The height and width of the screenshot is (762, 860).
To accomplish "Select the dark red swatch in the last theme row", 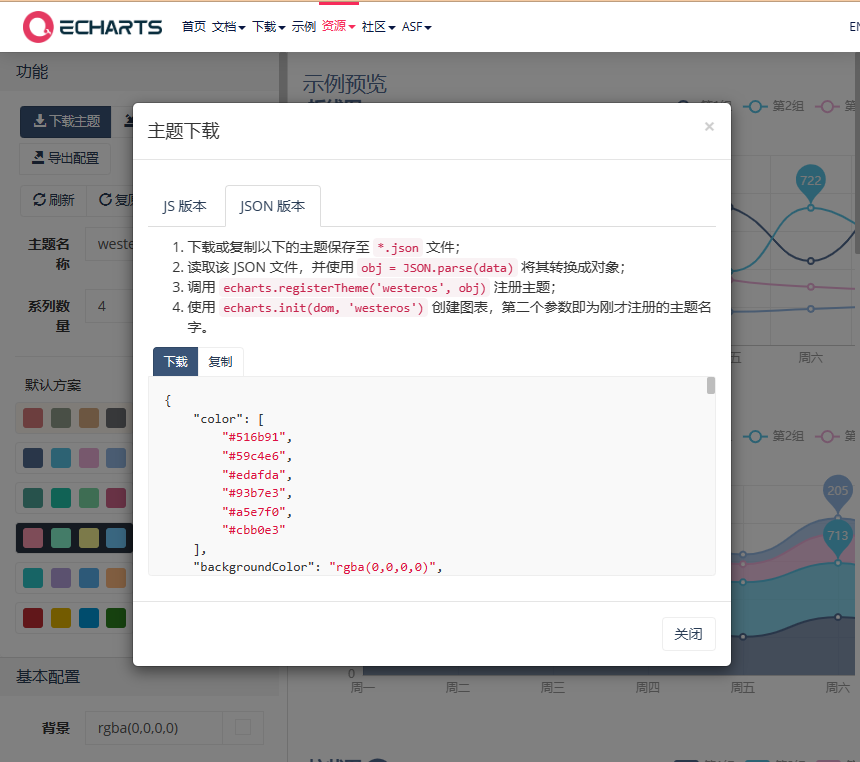I will [33, 618].
